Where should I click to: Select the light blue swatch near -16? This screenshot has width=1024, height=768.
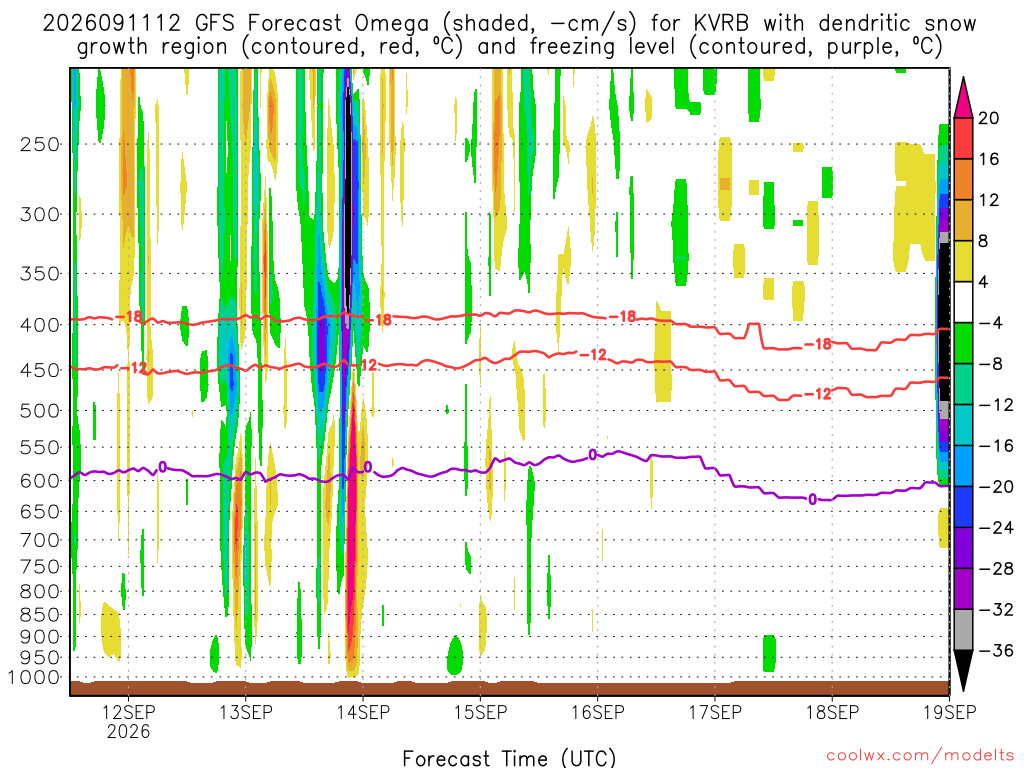click(x=963, y=466)
